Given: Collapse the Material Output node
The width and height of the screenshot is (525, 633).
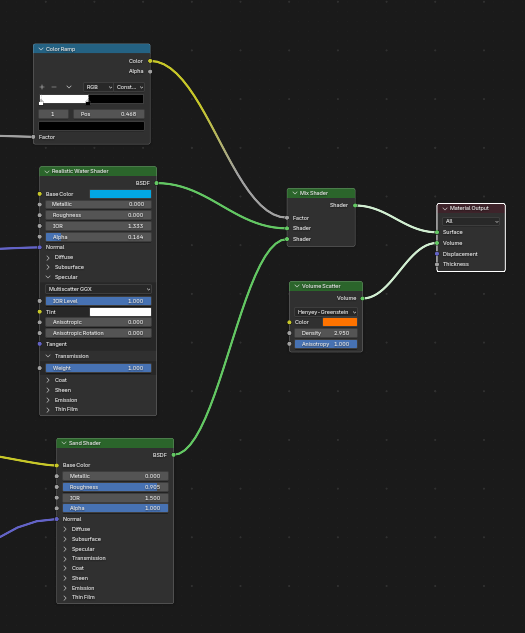Looking at the screenshot, I should [x=445, y=208].
